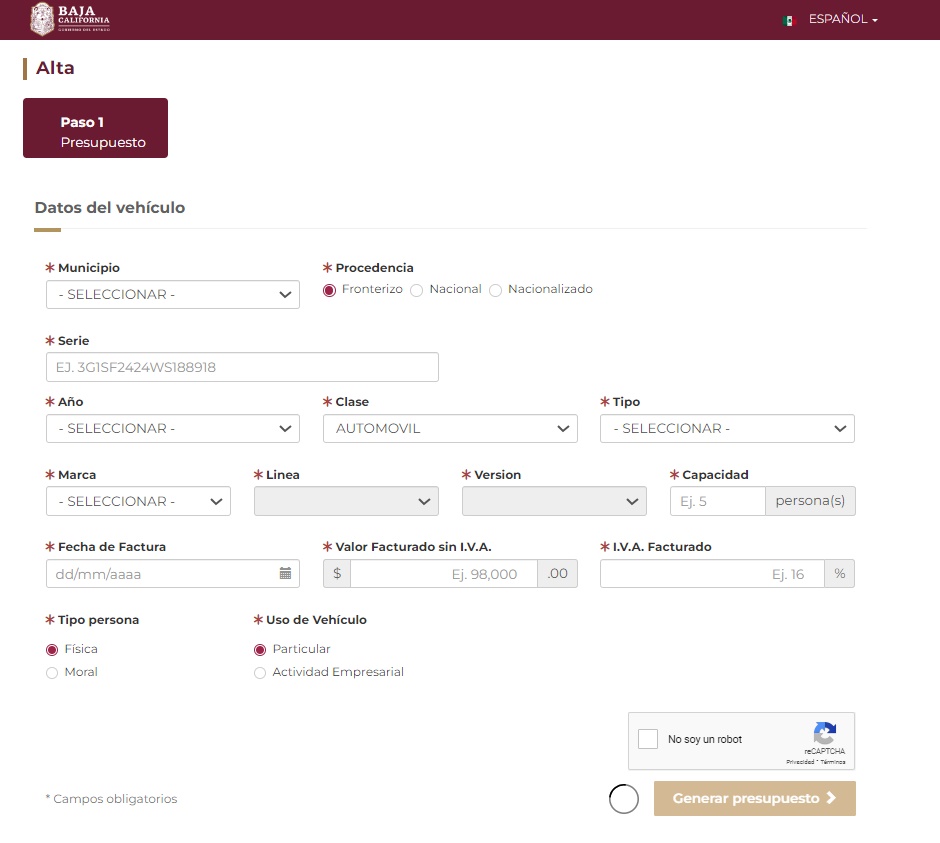Select Actividad Empresarial vehicle use
Viewport: 940px width, 843px height.
coord(261,673)
